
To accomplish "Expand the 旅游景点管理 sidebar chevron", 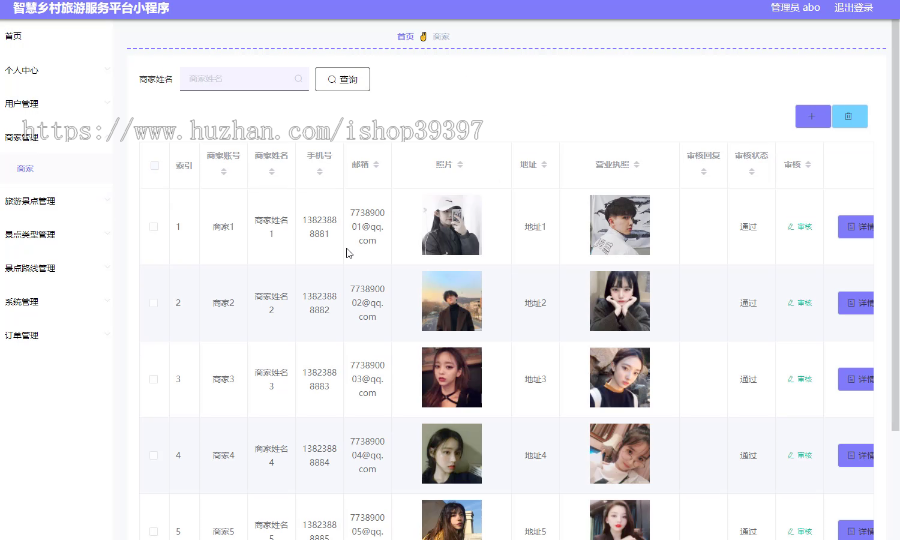I will [x=107, y=200].
